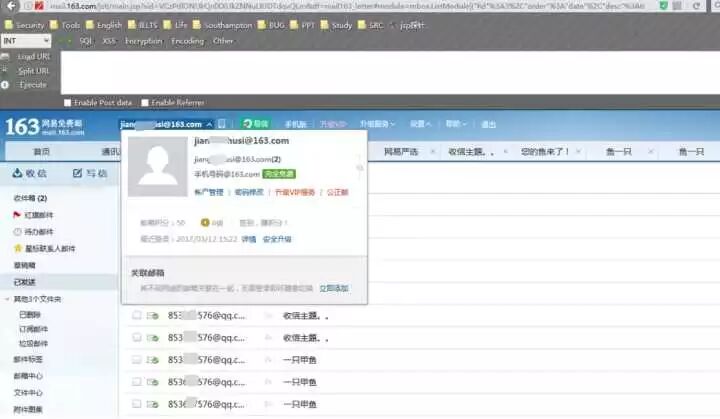Screen dimensions: 720x419
Task: Open the red-flag 红旗邮件 folder
Action: 34,215
